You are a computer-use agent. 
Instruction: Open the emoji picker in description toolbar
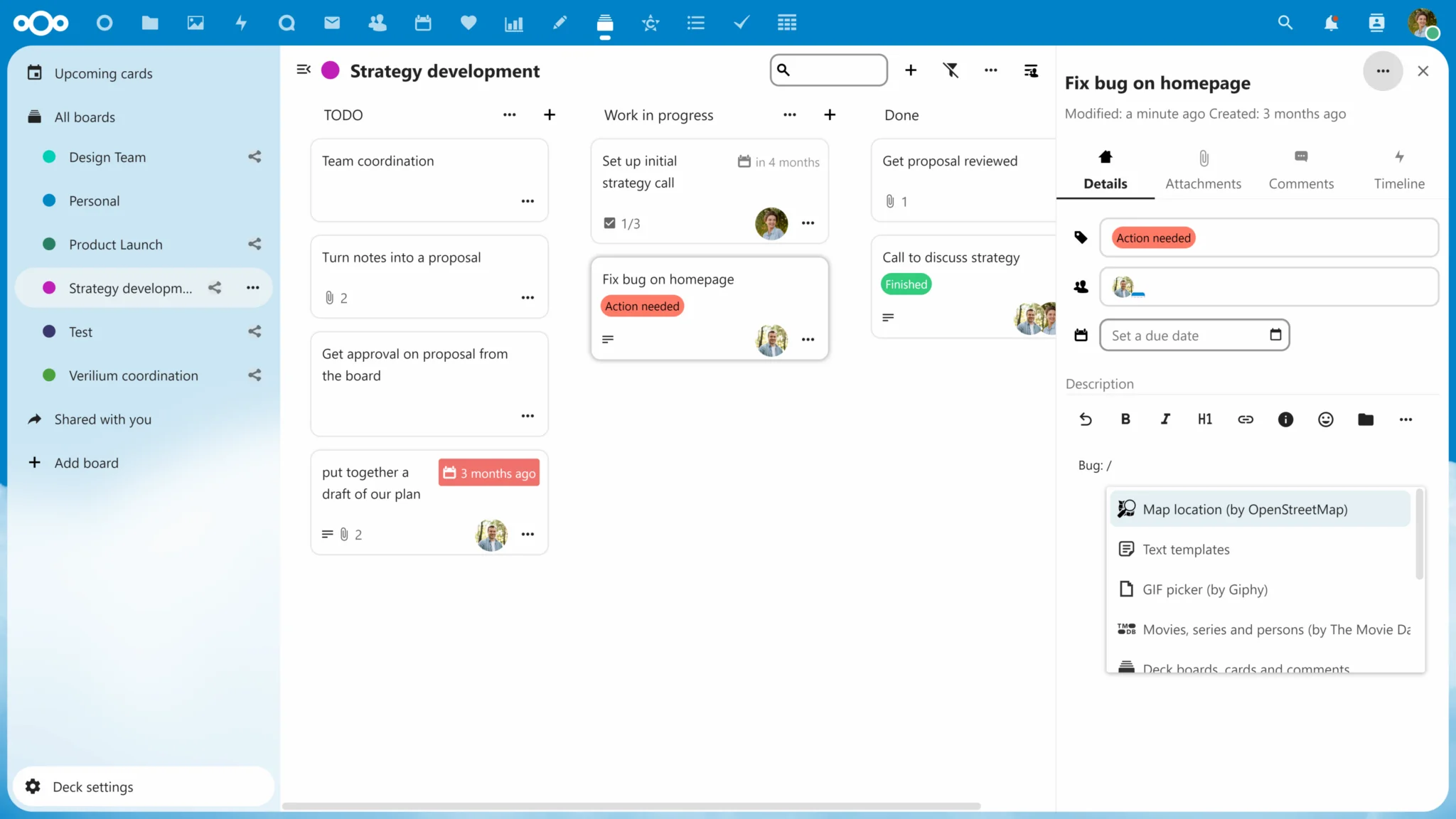pyautogui.click(x=1325, y=419)
